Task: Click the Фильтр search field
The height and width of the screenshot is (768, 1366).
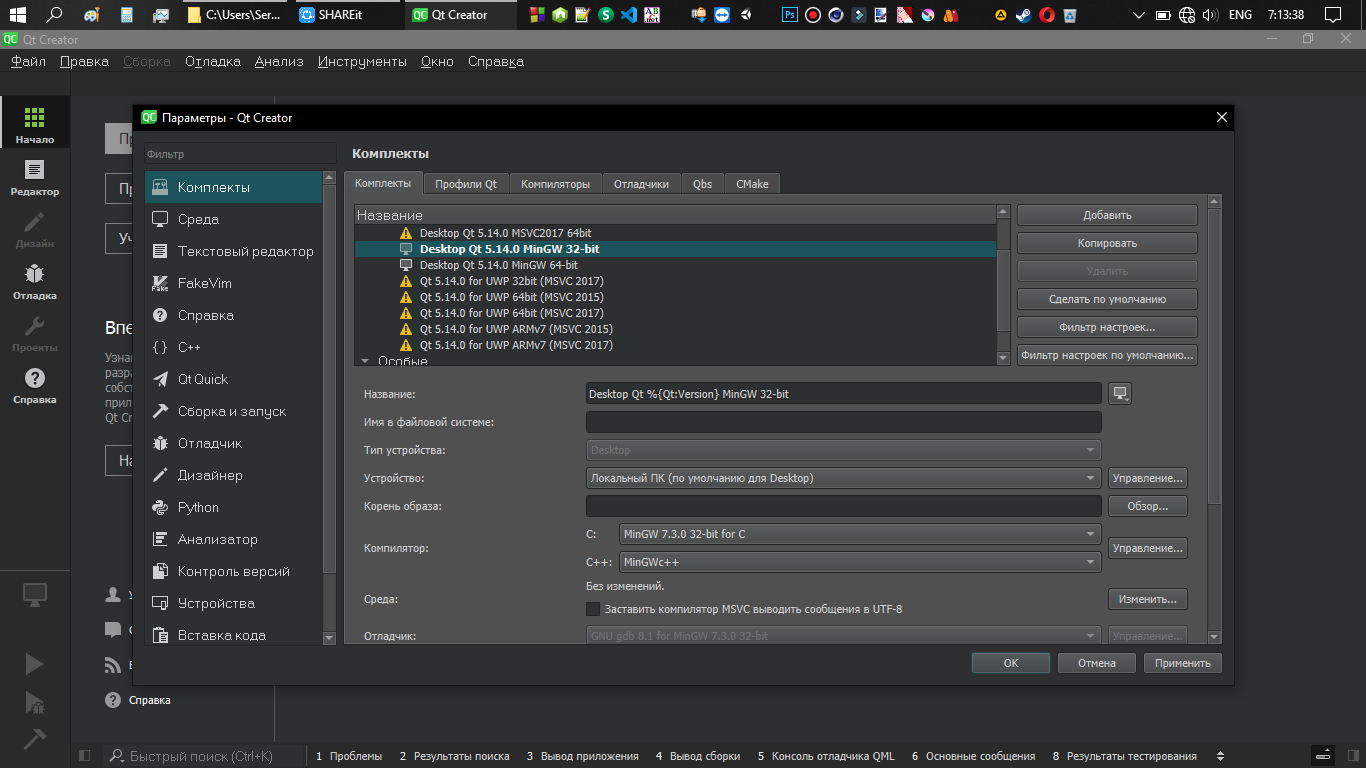Action: pos(240,154)
